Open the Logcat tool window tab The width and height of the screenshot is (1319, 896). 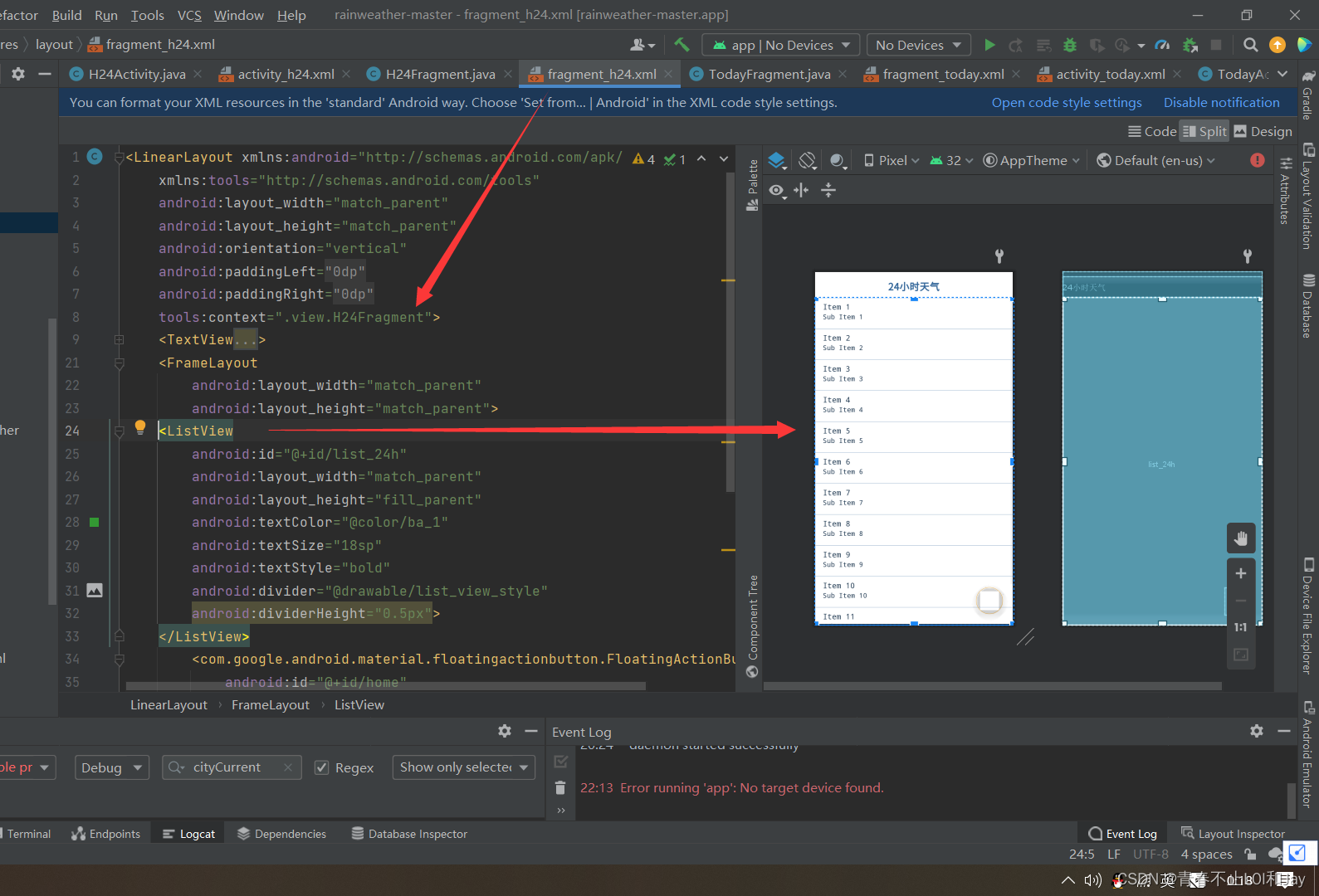[x=188, y=834]
